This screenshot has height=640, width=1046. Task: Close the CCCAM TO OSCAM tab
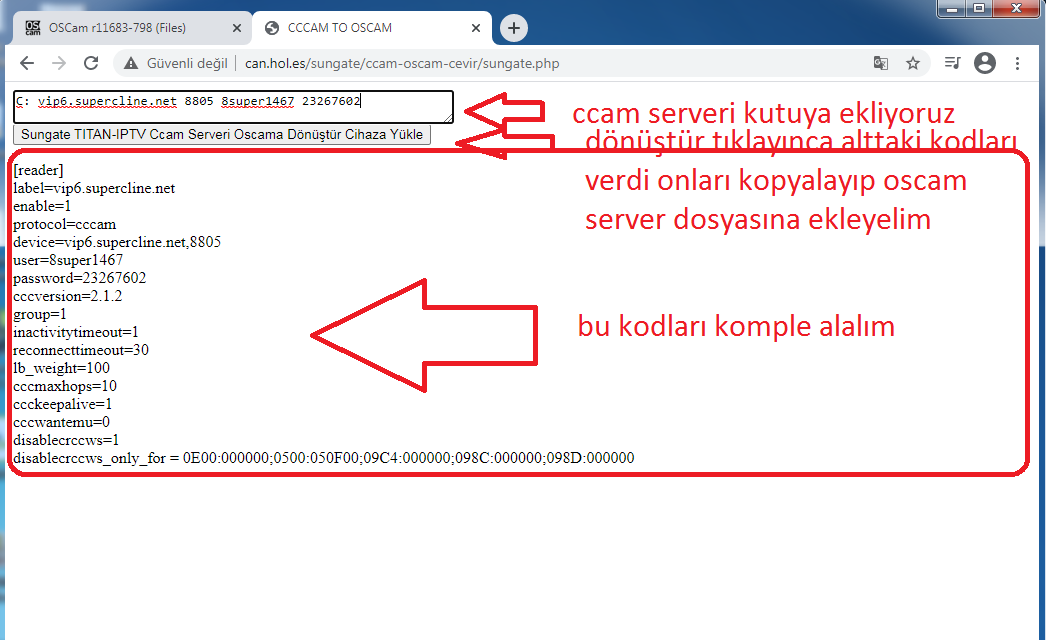pyautogui.click(x=476, y=28)
